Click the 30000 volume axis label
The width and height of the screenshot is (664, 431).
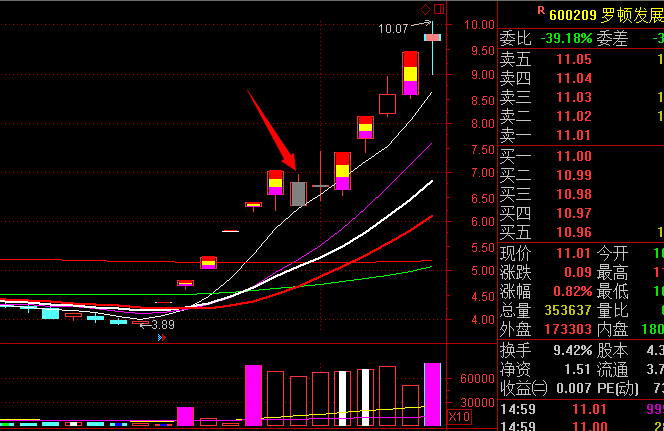(477, 402)
